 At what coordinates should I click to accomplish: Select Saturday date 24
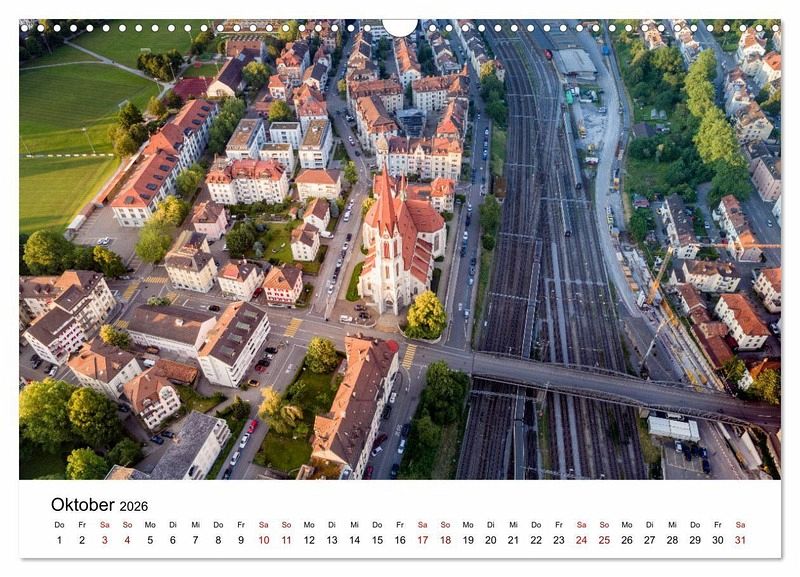[582, 540]
